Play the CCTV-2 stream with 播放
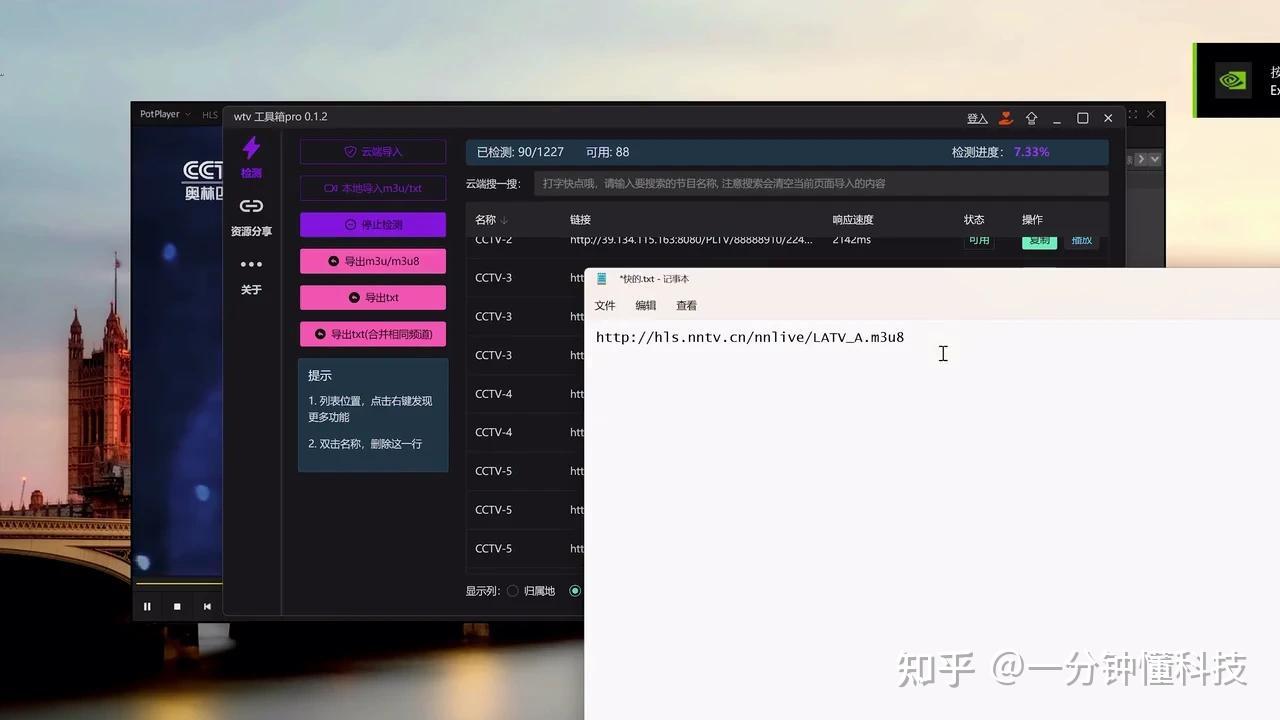The height and width of the screenshot is (720, 1280). coord(1082,241)
